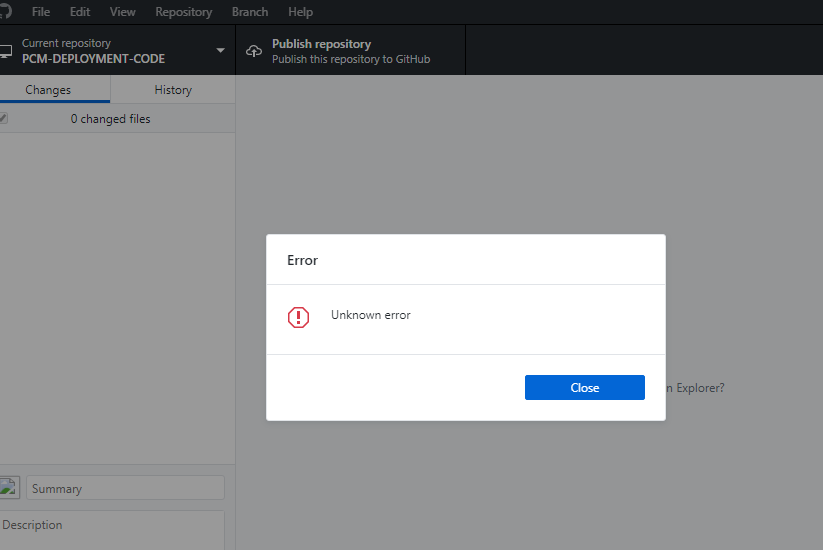Open the Branch menu
The width and height of the screenshot is (823, 550).
pyautogui.click(x=250, y=12)
